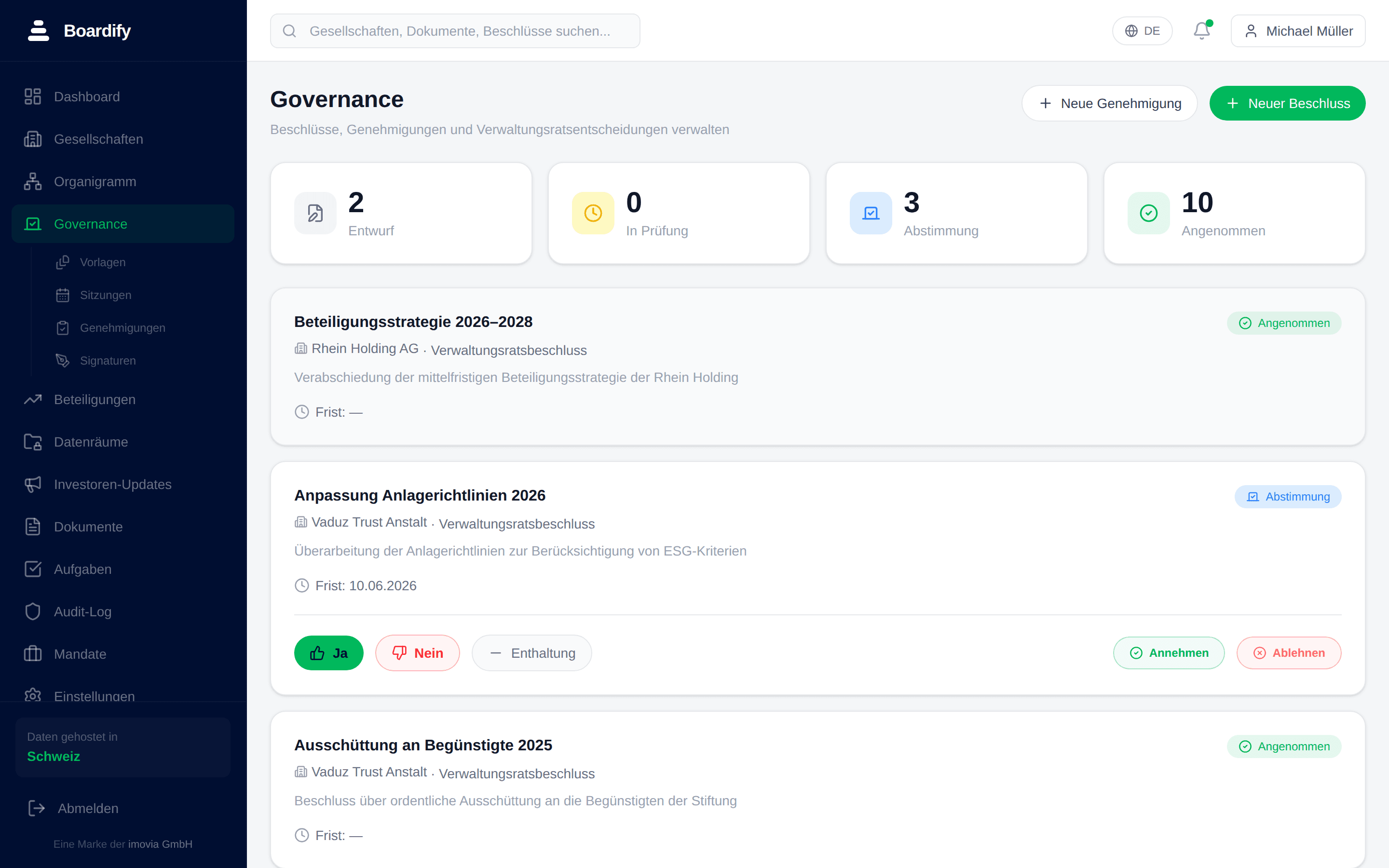This screenshot has width=1389, height=868.
Task: Go to Dokumente section
Action: click(123, 527)
